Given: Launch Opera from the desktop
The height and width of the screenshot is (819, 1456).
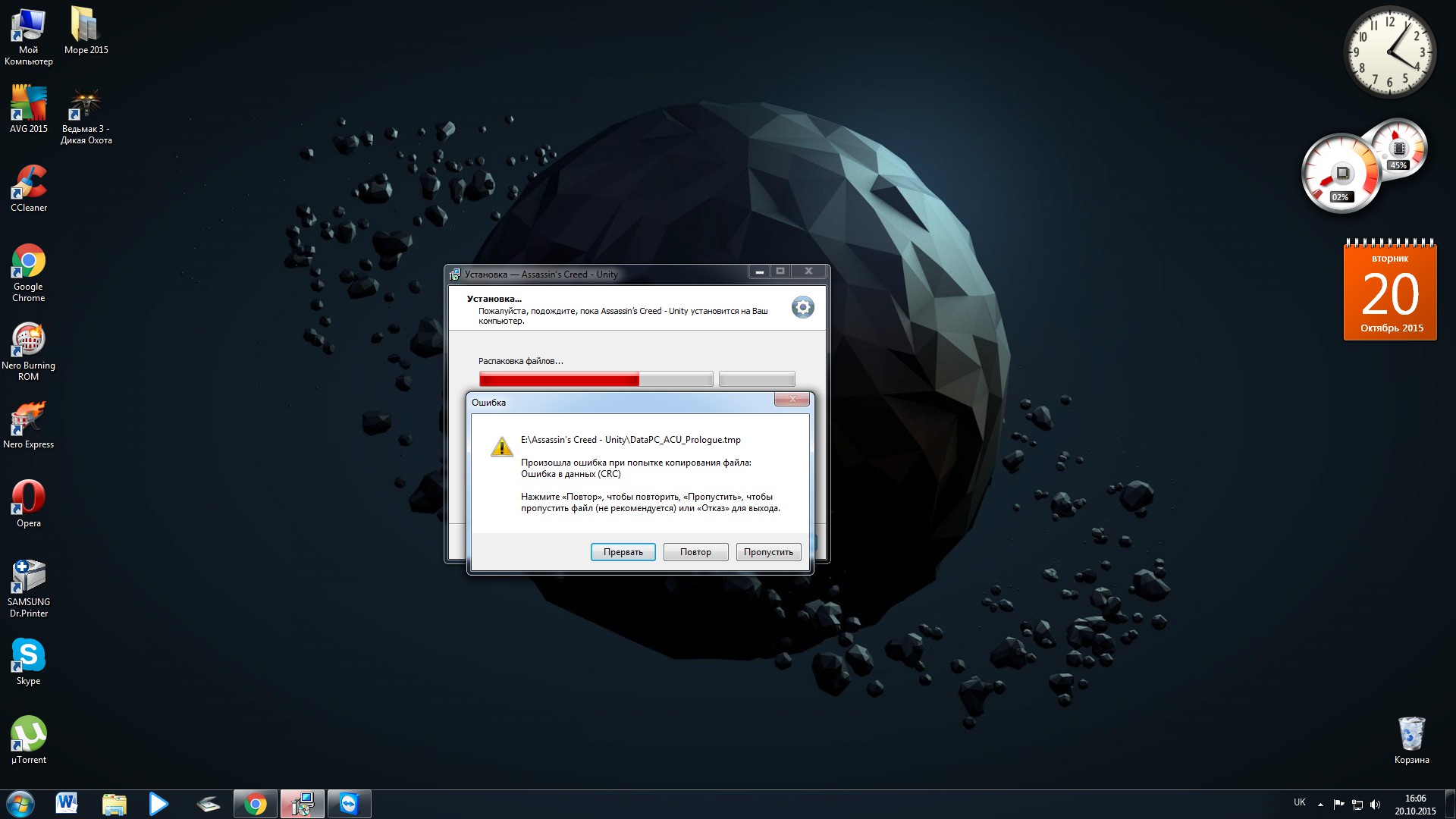Looking at the screenshot, I should 28,504.
